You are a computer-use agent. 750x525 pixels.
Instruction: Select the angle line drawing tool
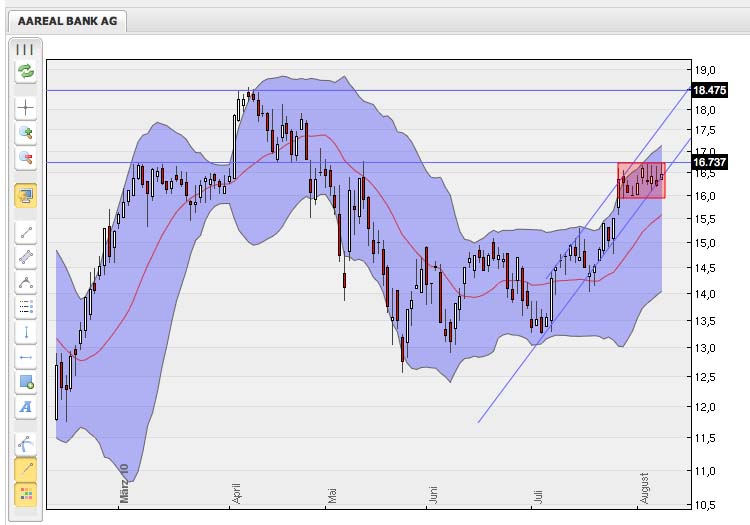[x=26, y=283]
